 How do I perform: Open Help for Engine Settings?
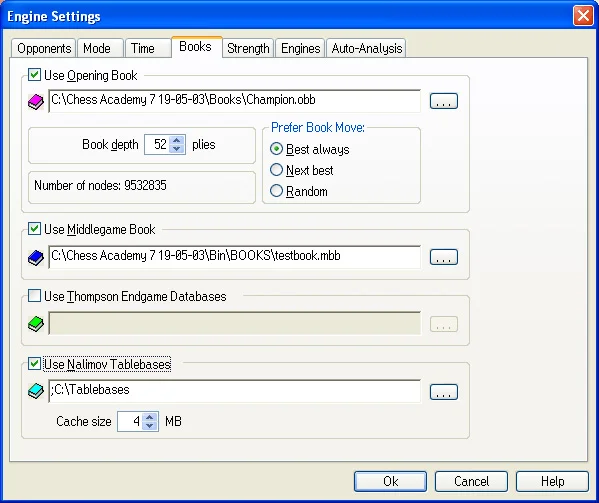(x=552, y=481)
